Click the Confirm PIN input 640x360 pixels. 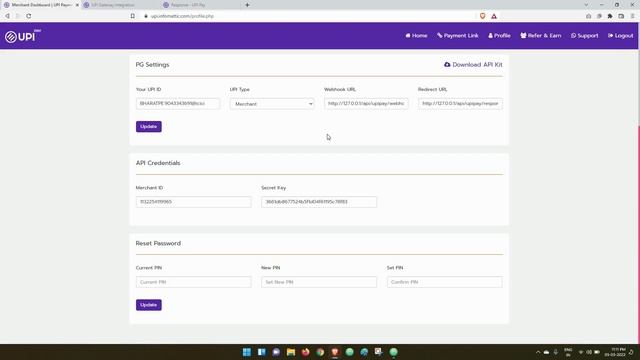[x=444, y=282]
